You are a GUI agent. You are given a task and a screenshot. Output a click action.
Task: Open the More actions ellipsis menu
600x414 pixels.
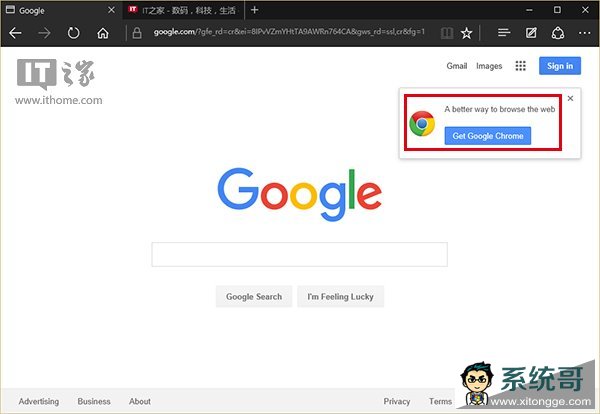click(x=584, y=33)
